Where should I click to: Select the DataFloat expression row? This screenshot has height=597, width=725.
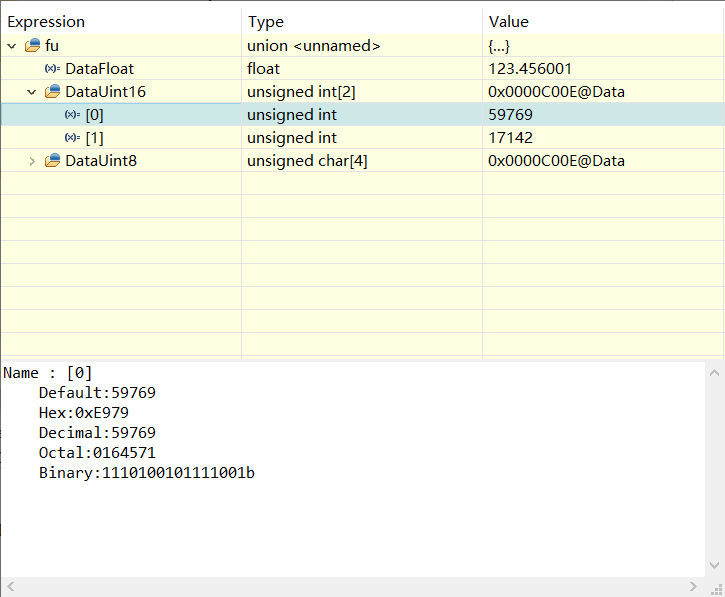[x=99, y=69]
